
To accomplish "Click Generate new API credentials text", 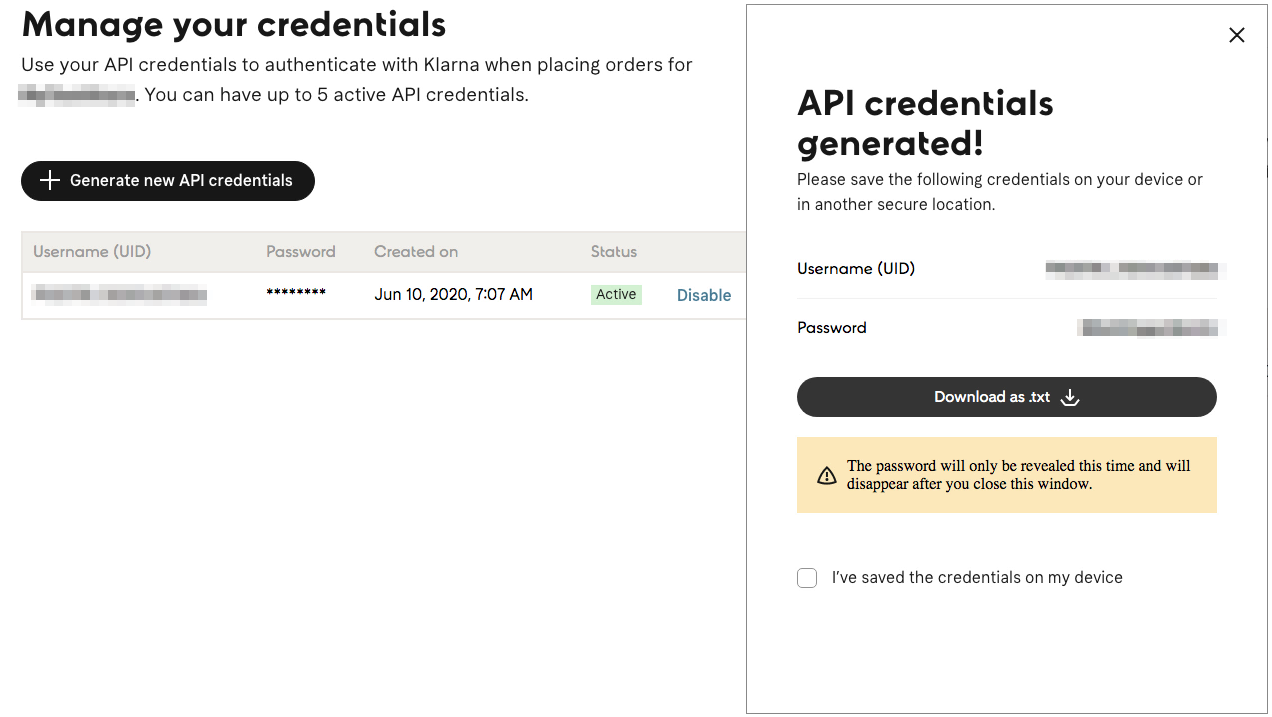I will tap(181, 181).
